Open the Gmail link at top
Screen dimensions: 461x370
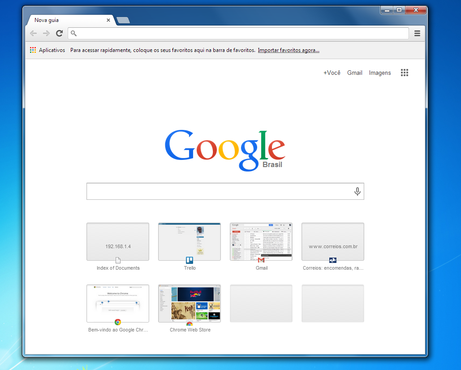tap(354, 73)
